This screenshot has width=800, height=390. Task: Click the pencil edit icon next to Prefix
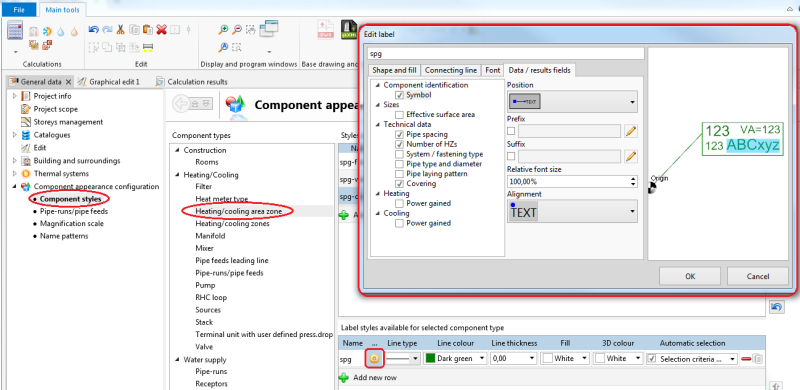(631, 131)
